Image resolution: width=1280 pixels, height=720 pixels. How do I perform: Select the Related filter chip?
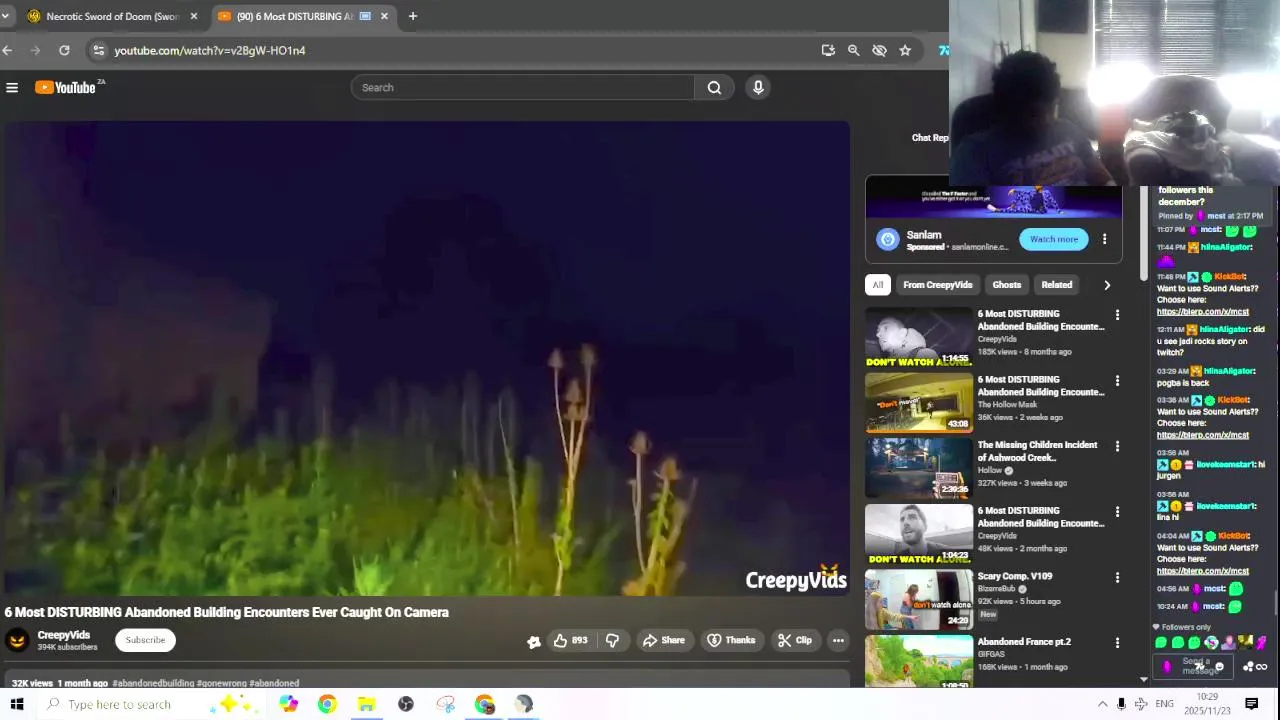1056,285
